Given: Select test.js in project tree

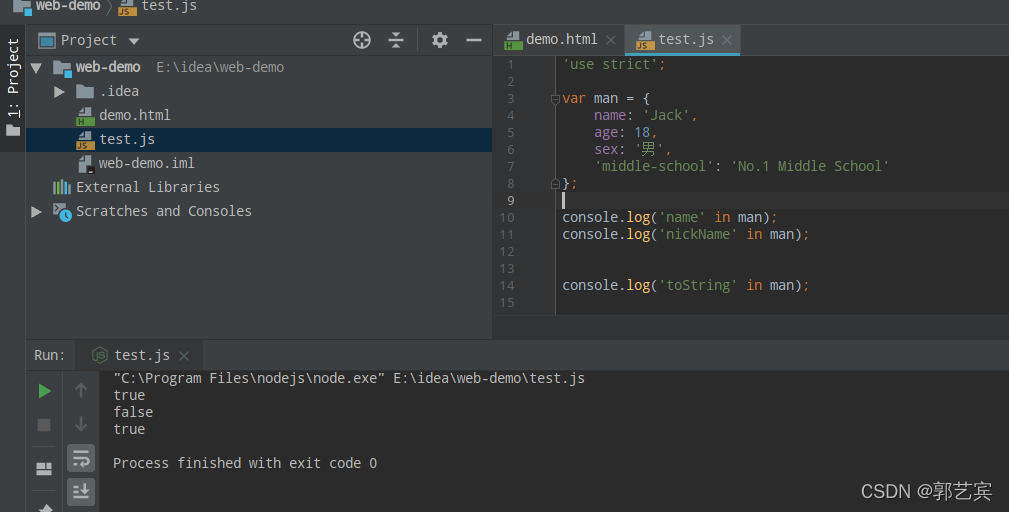Looking at the screenshot, I should pyautogui.click(x=259, y=140).
